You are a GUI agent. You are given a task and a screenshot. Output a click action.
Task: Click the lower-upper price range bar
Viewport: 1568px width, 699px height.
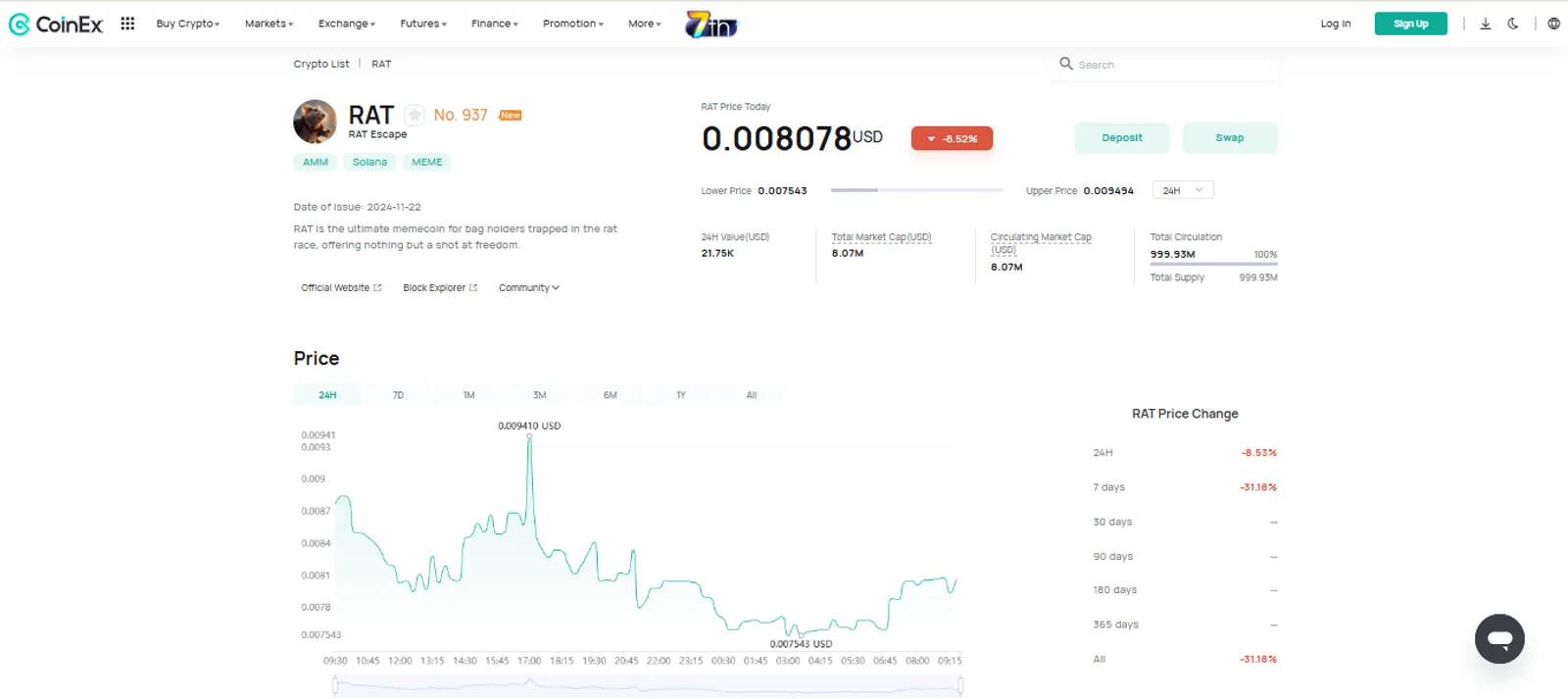pos(916,190)
